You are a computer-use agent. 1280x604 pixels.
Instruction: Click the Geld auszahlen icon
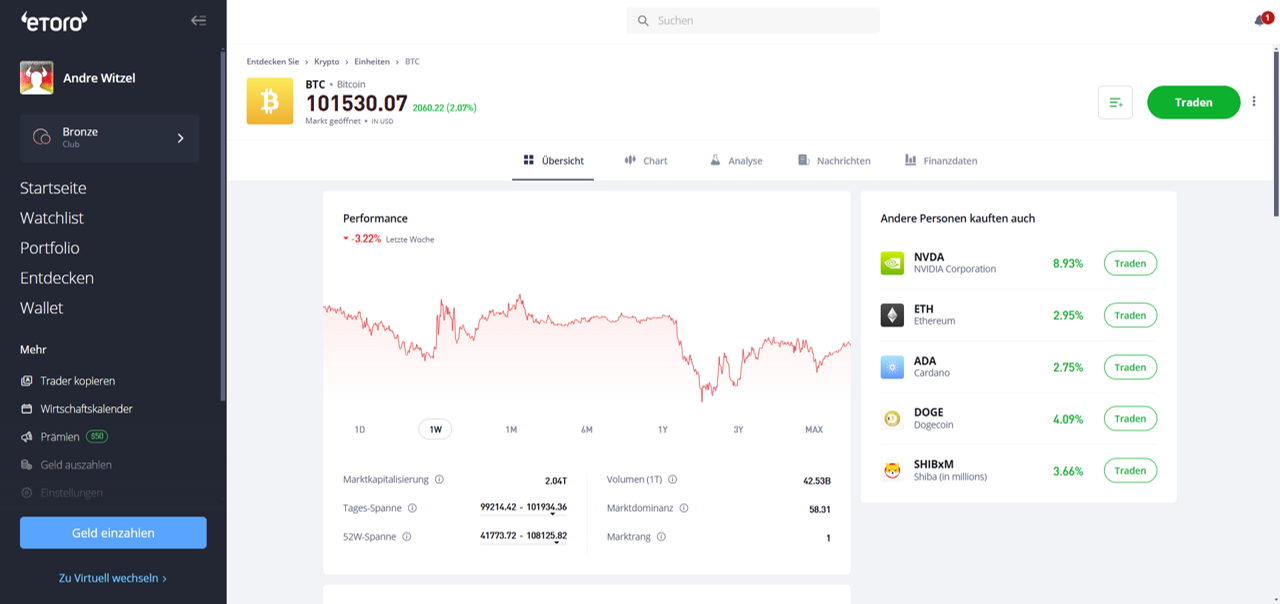[27, 465]
